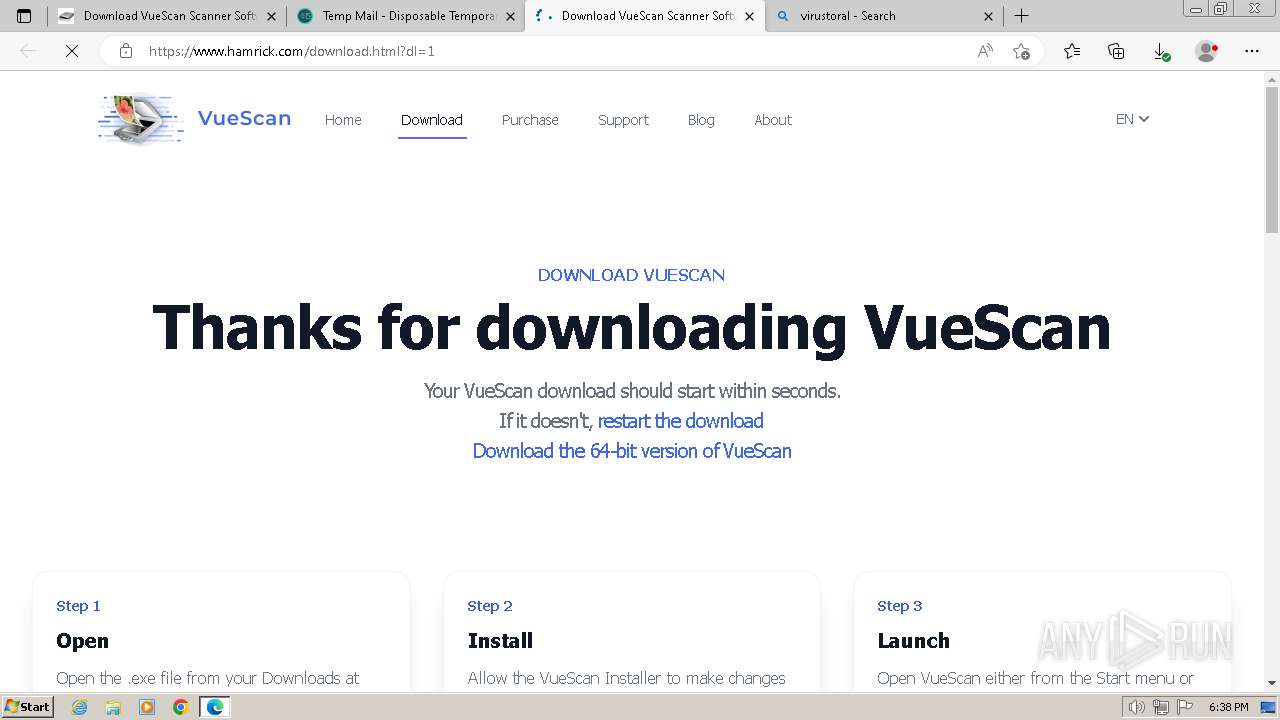The height and width of the screenshot is (720, 1280).
Task: Close the active VueScan tab
Action: point(749,16)
